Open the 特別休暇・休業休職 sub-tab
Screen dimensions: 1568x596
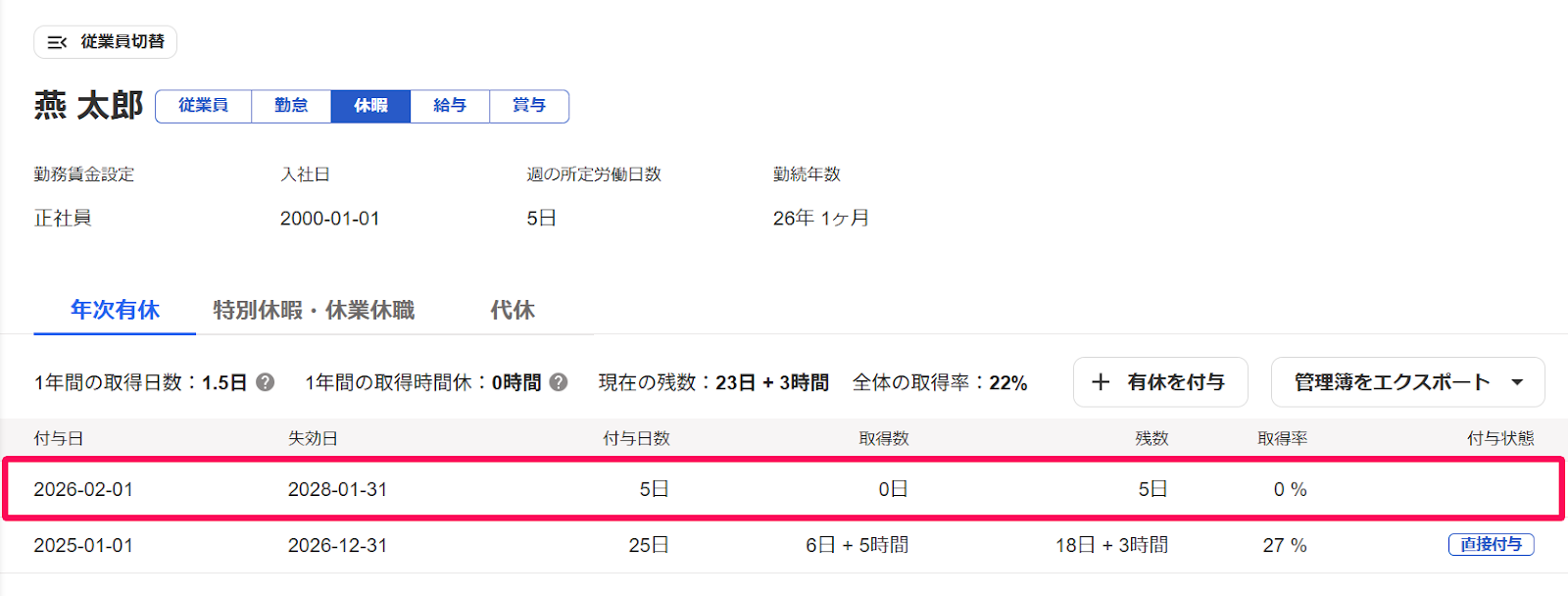tap(314, 311)
